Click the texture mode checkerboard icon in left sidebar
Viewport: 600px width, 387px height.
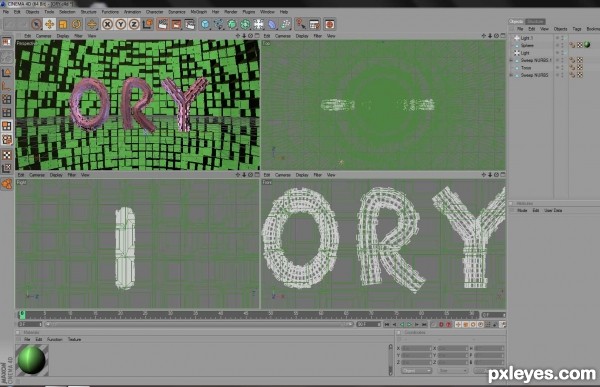pos(7,155)
